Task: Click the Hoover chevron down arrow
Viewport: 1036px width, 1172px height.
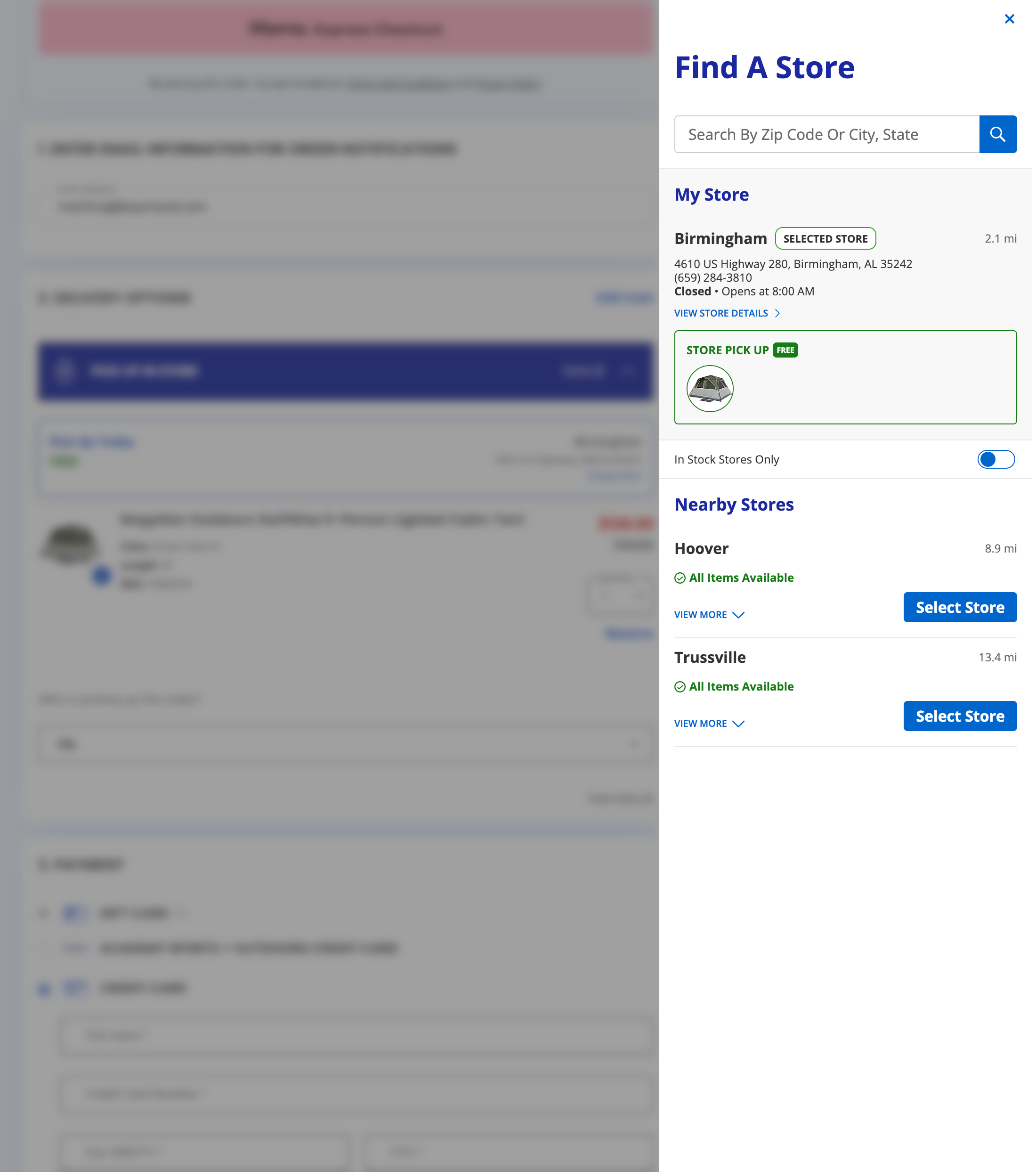Action: pos(738,615)
